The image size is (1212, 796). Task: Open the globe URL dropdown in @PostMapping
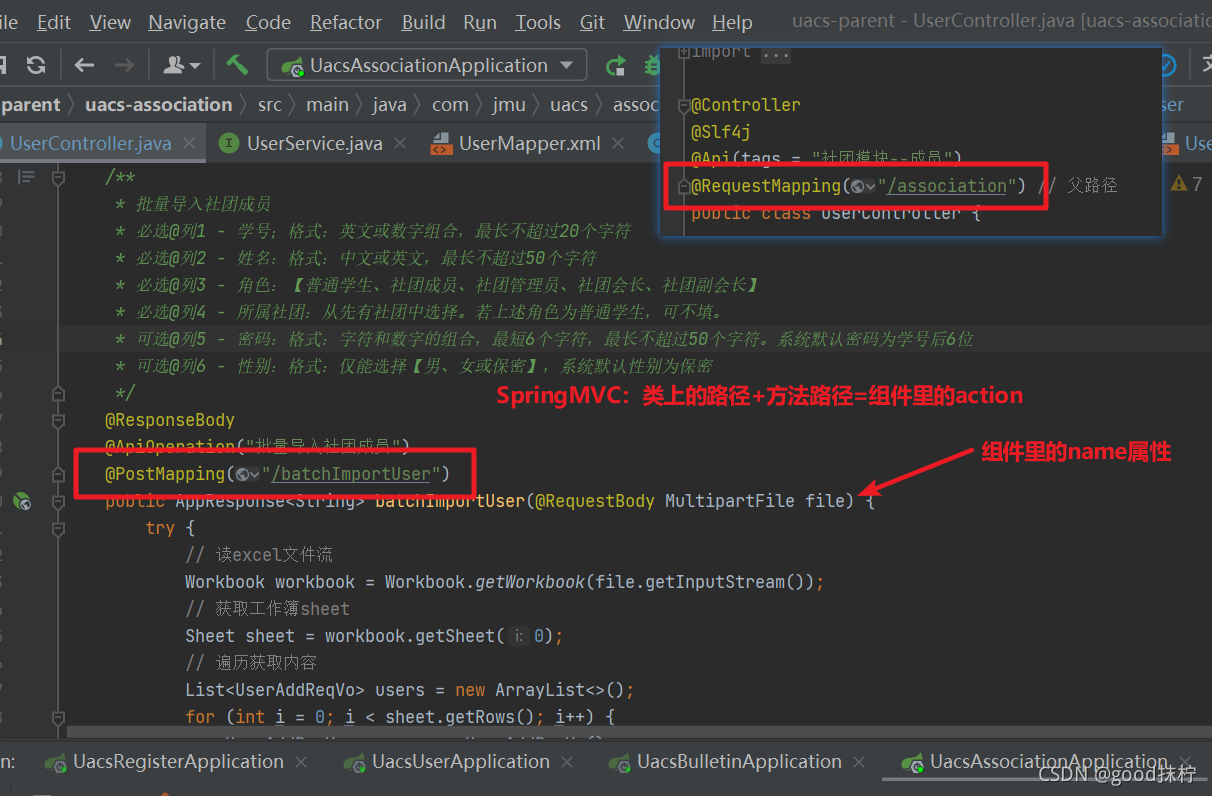pyautogui.click(x=248, y=474)
